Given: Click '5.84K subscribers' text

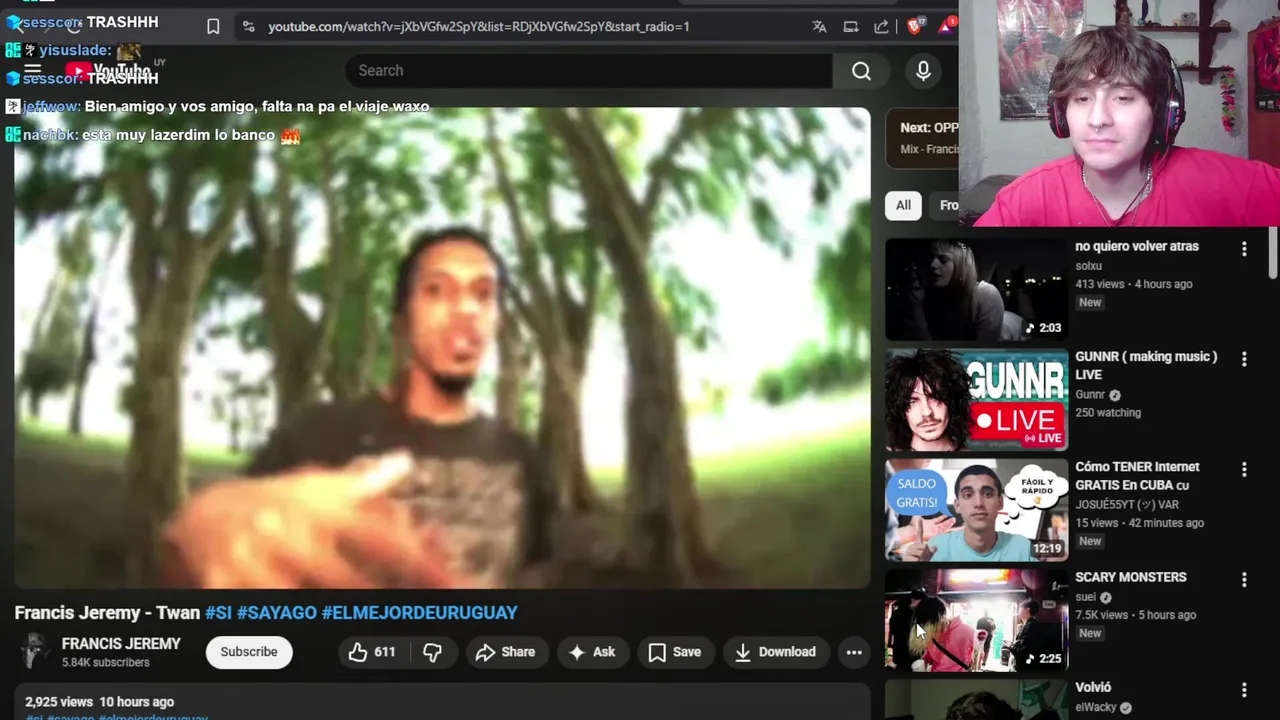Looking at the screenshot, I should click(x=106, y=663).
